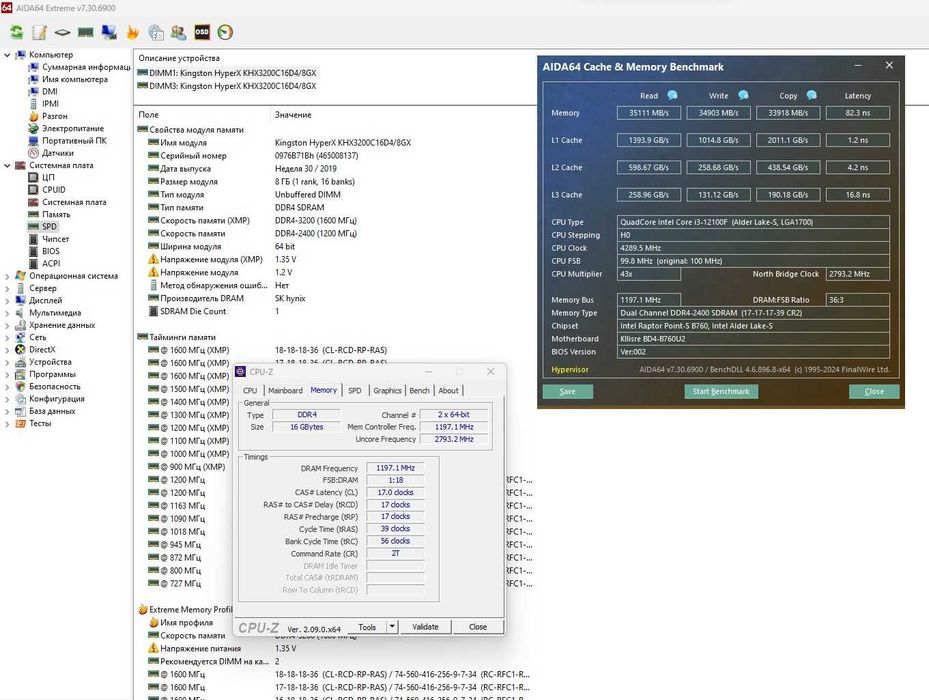Screen dimensions: 929x700
Task: Expand the Операционная система node
Action: (x=7, y=276)
